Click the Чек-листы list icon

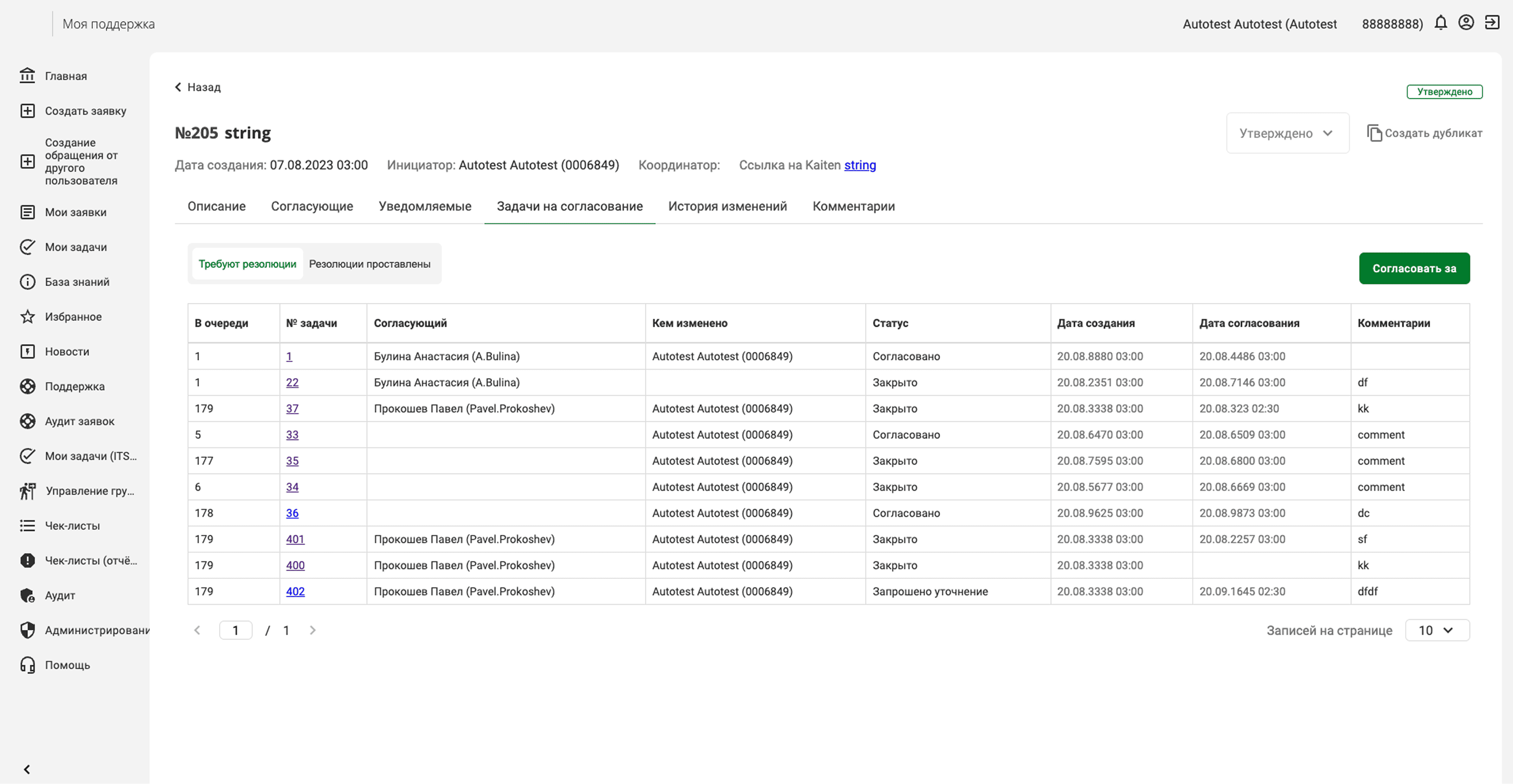(28, 526)
